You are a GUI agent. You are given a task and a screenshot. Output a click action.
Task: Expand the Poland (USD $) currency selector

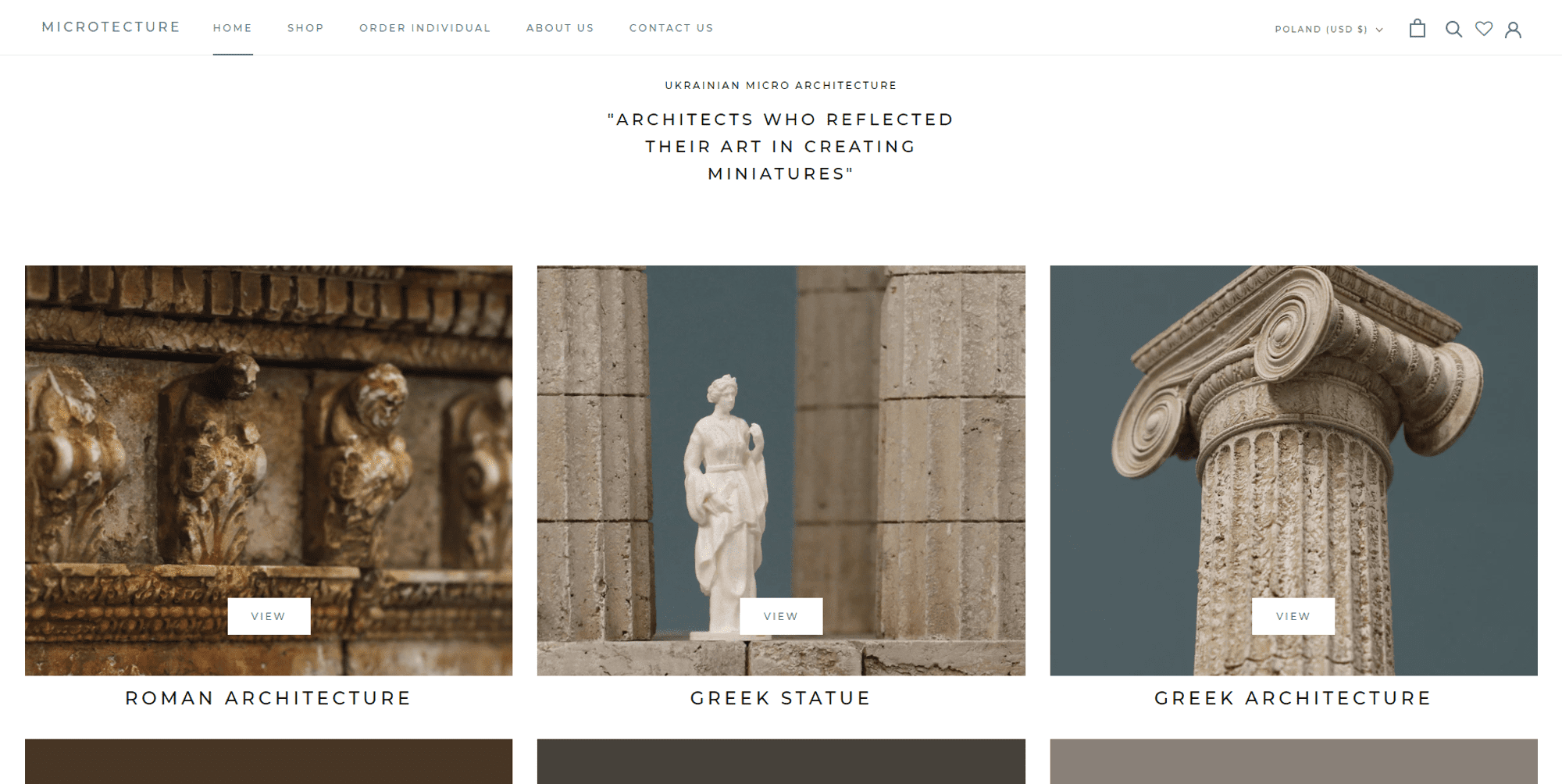[x=1328, y=30]
